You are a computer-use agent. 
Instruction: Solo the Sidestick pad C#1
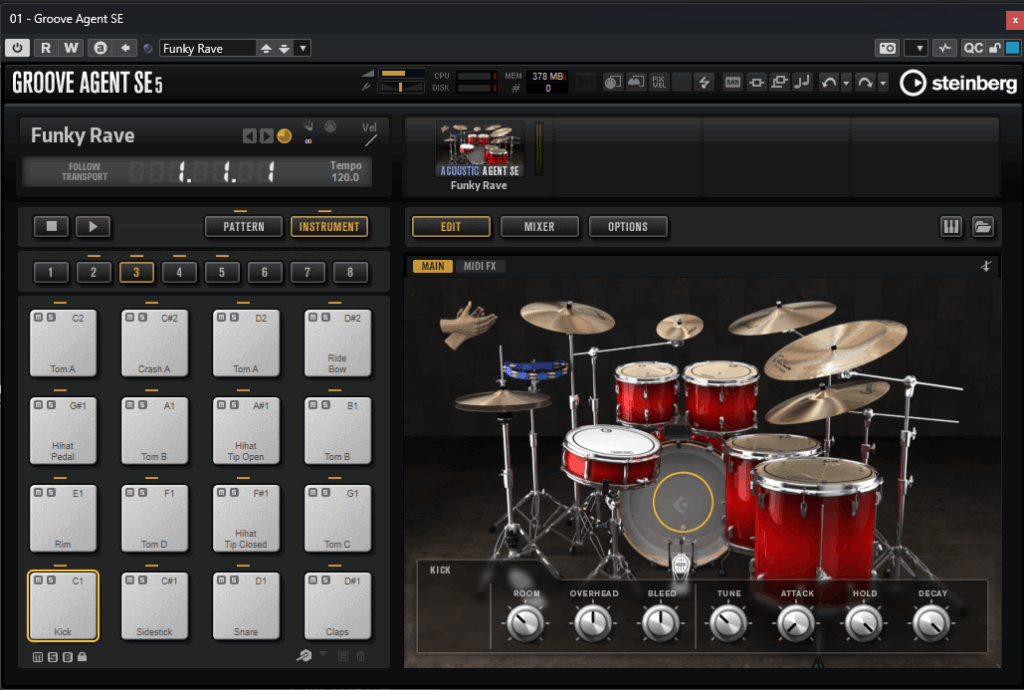point(142,580)
